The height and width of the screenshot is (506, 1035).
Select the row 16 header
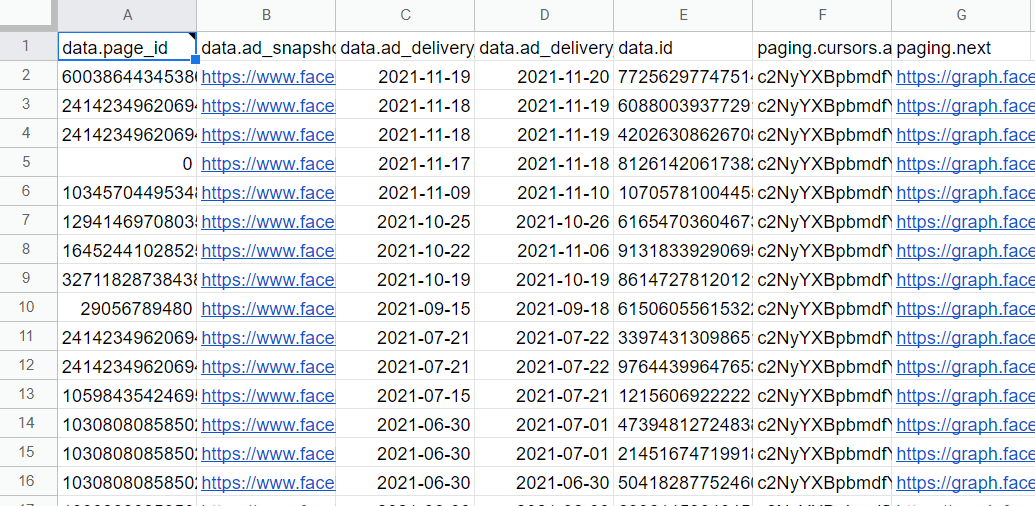pyautogui.click(x=27, y=483)
